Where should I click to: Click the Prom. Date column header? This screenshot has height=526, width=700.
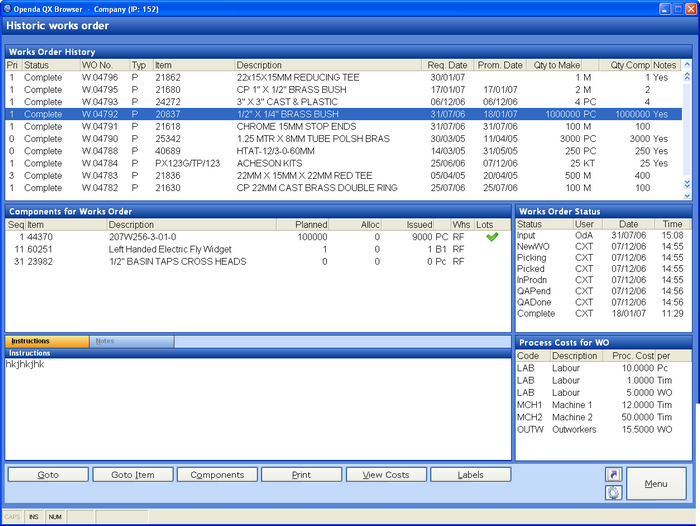point(500,65)
